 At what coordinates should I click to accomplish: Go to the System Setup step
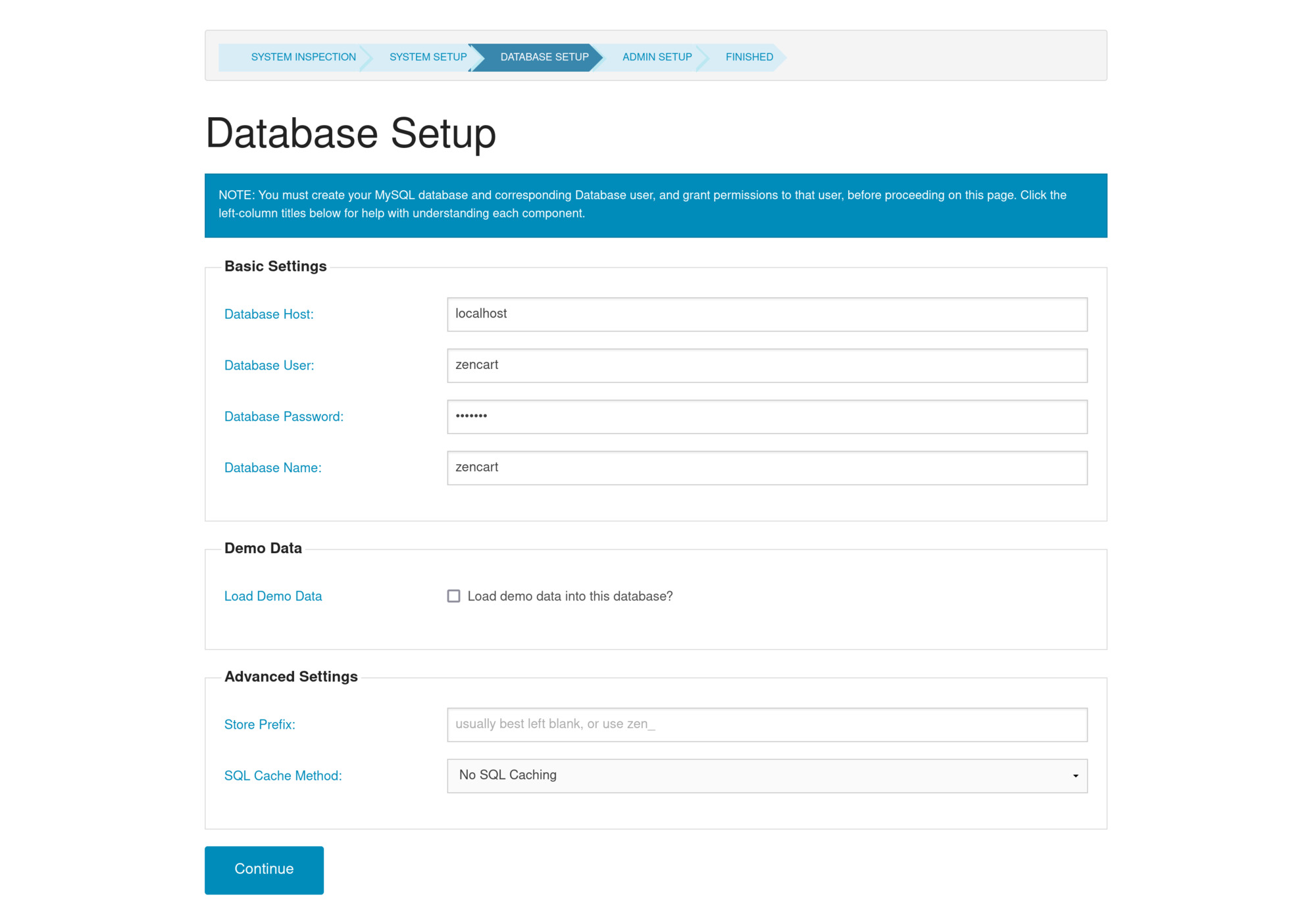(428, 57)
